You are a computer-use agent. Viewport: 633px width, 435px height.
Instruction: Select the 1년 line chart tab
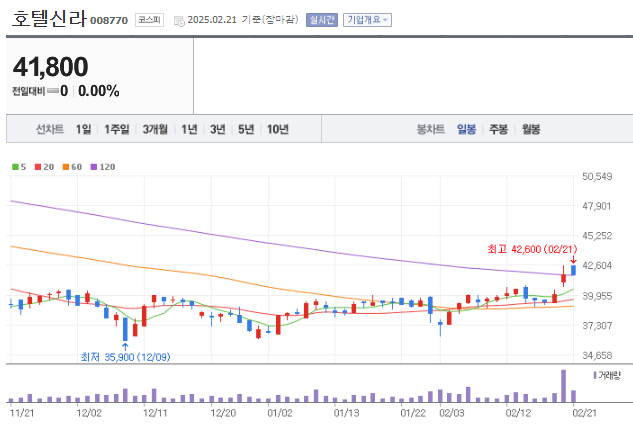[189, 129]
